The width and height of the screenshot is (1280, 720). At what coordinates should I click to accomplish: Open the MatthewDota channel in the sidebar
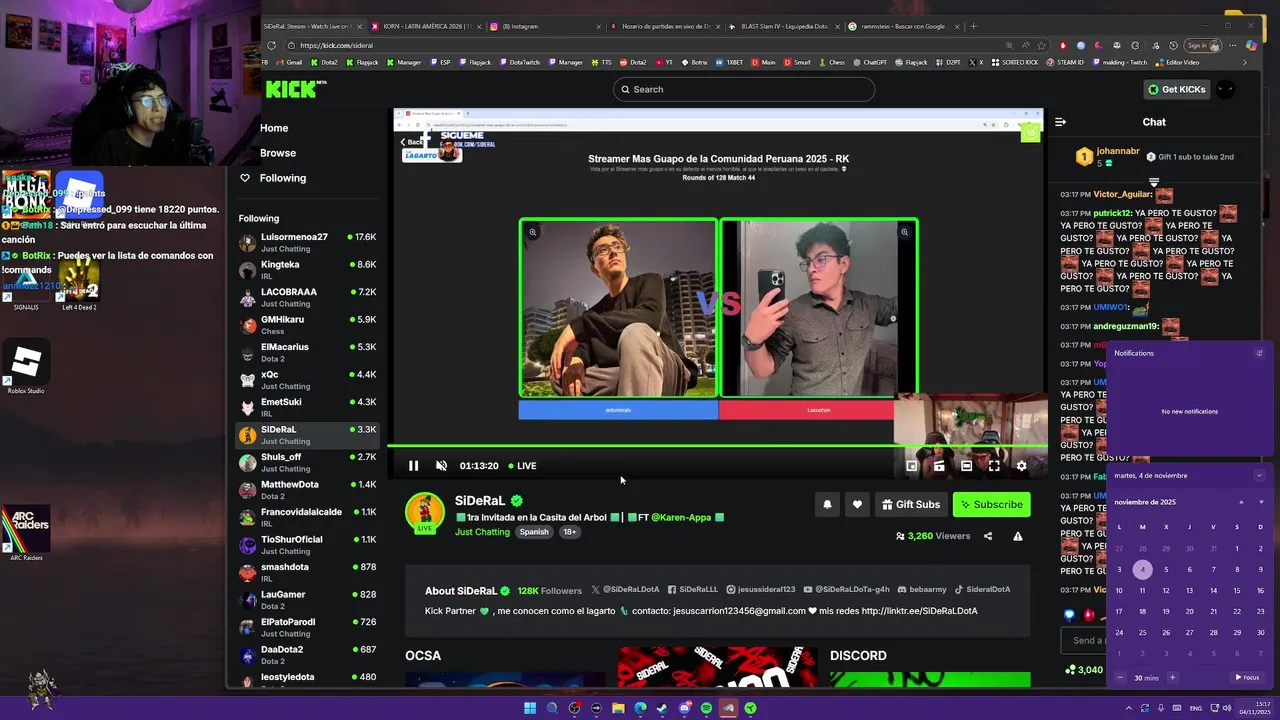tap(308, 490)
